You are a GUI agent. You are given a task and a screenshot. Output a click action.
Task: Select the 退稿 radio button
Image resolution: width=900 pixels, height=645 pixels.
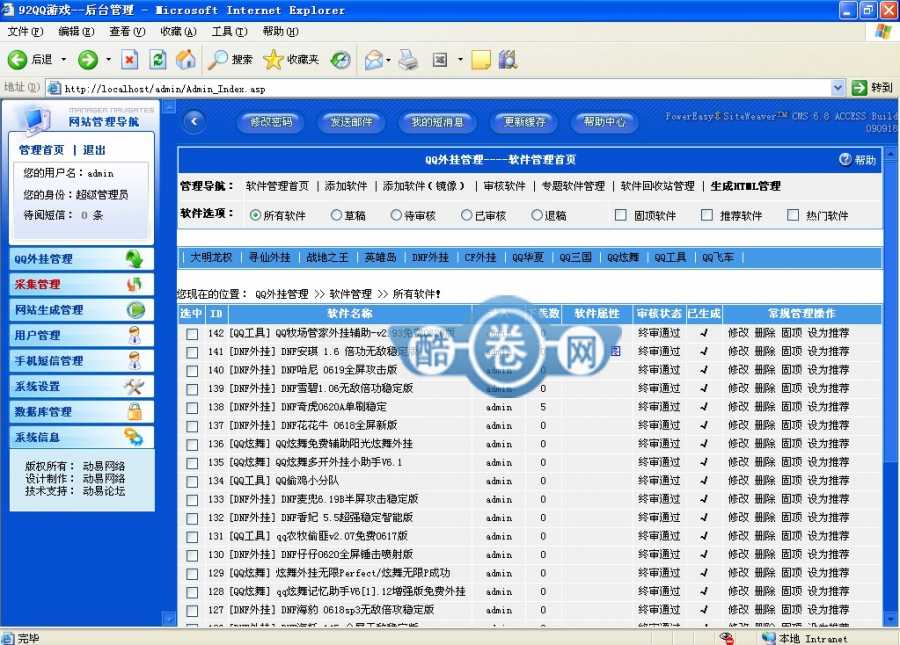537,215
